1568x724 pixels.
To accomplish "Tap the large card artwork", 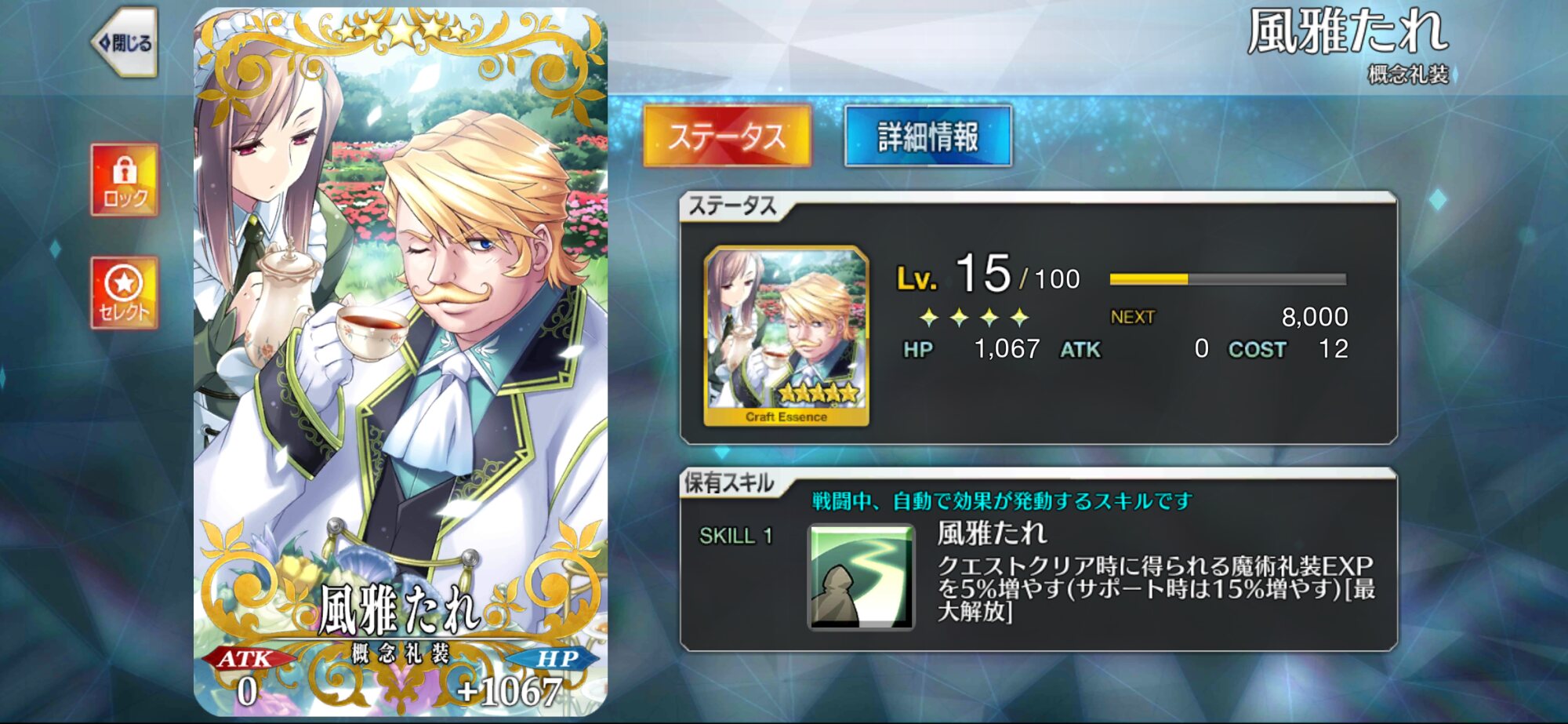I will (401, 362).
